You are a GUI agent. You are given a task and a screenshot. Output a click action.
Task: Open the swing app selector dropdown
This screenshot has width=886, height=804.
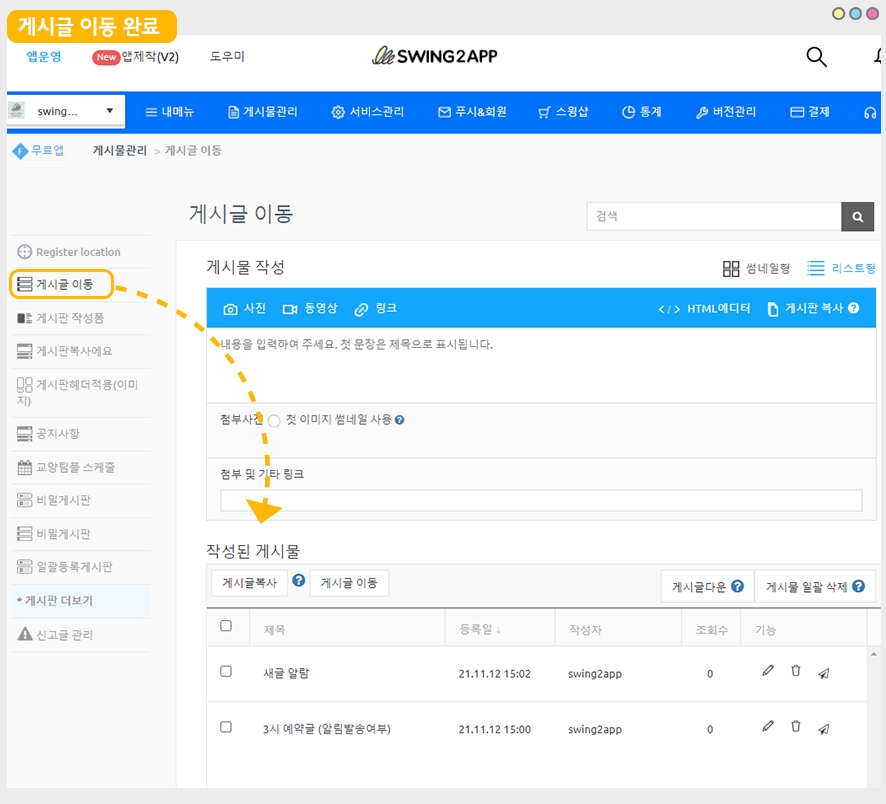[x=65, y=111]
